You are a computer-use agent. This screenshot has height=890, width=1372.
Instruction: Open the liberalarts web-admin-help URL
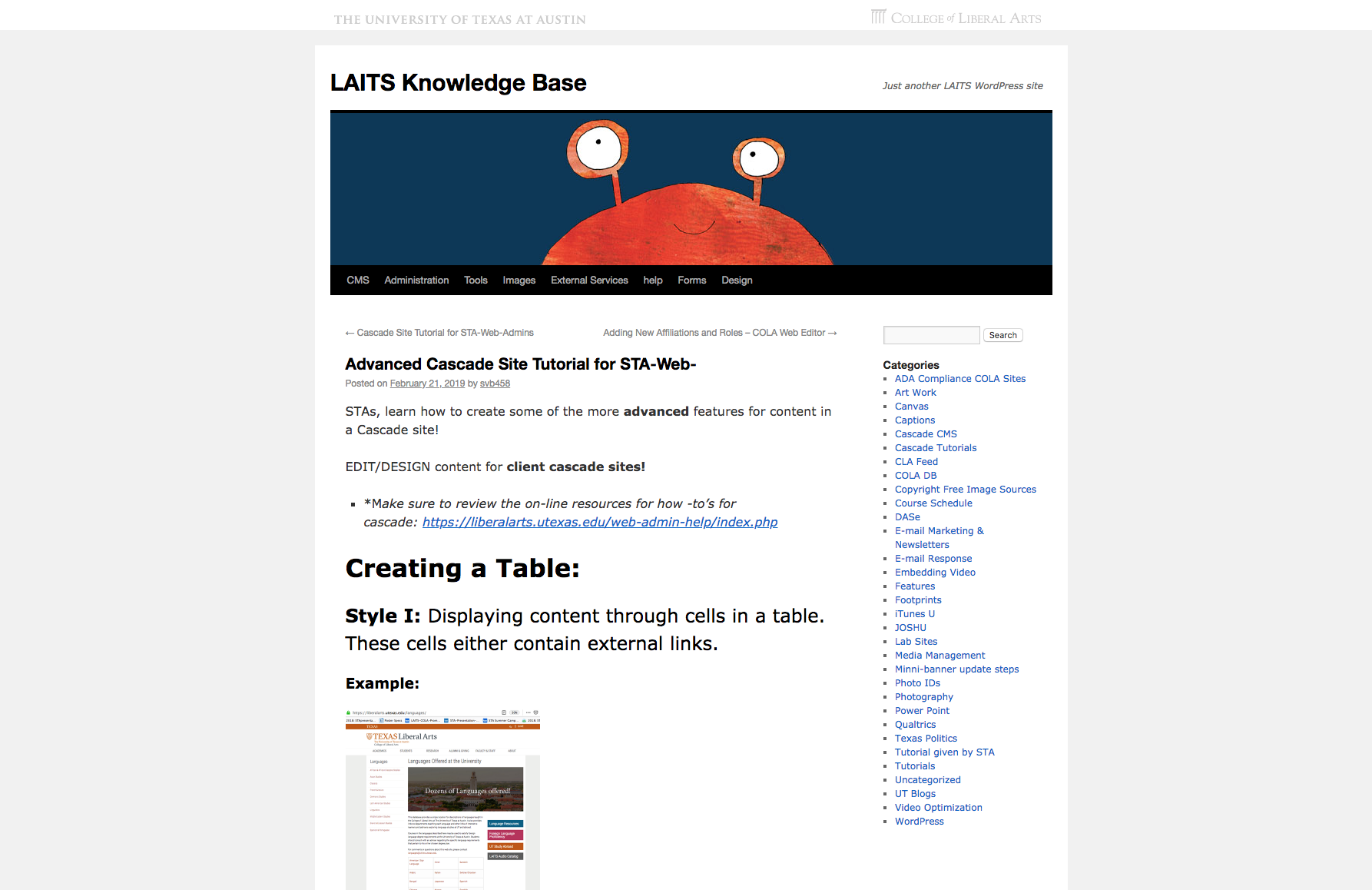pyautogui.click(x=599, y=523)
